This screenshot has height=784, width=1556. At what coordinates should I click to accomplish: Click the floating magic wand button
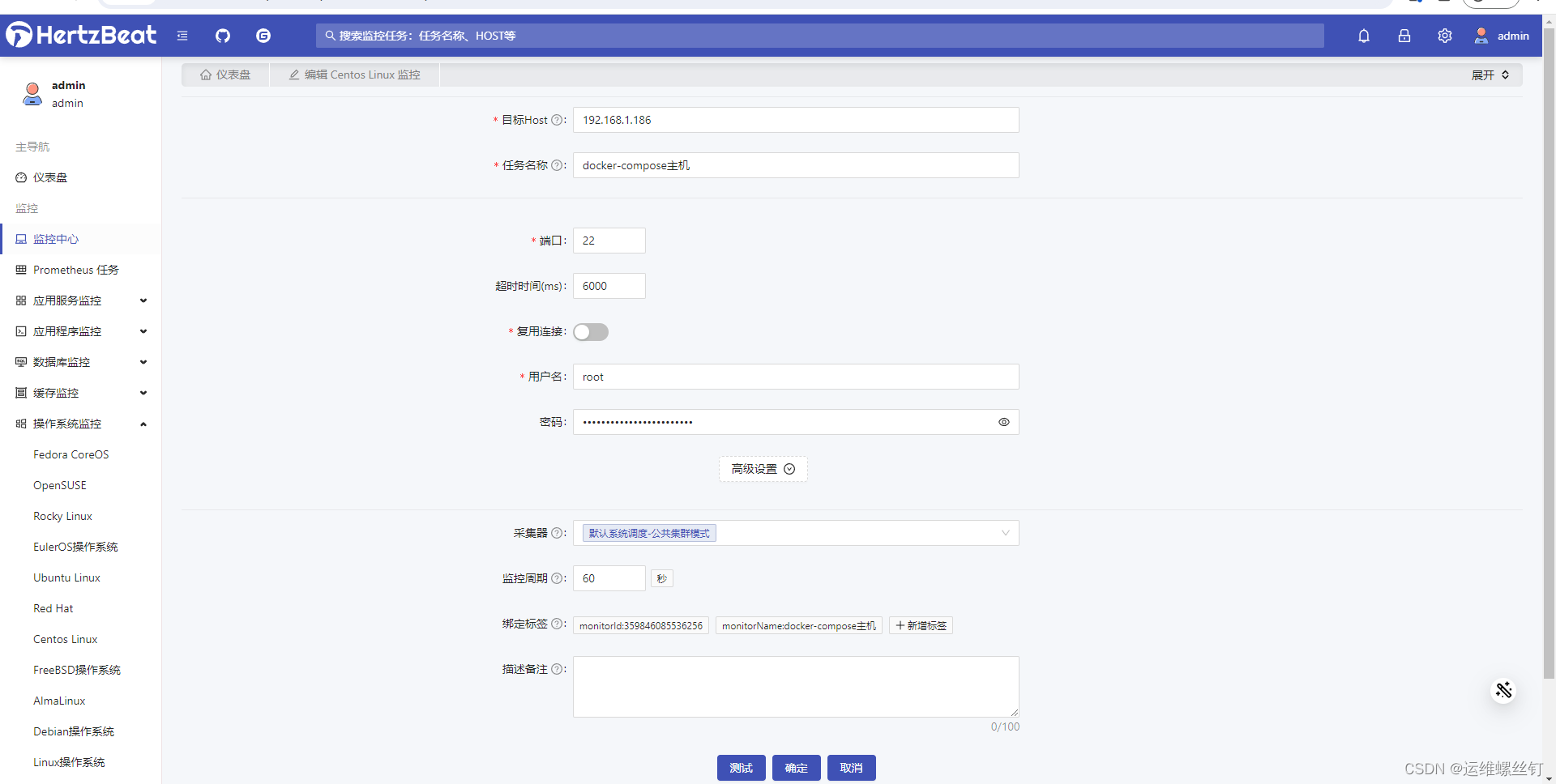(x=1504, y=690)
